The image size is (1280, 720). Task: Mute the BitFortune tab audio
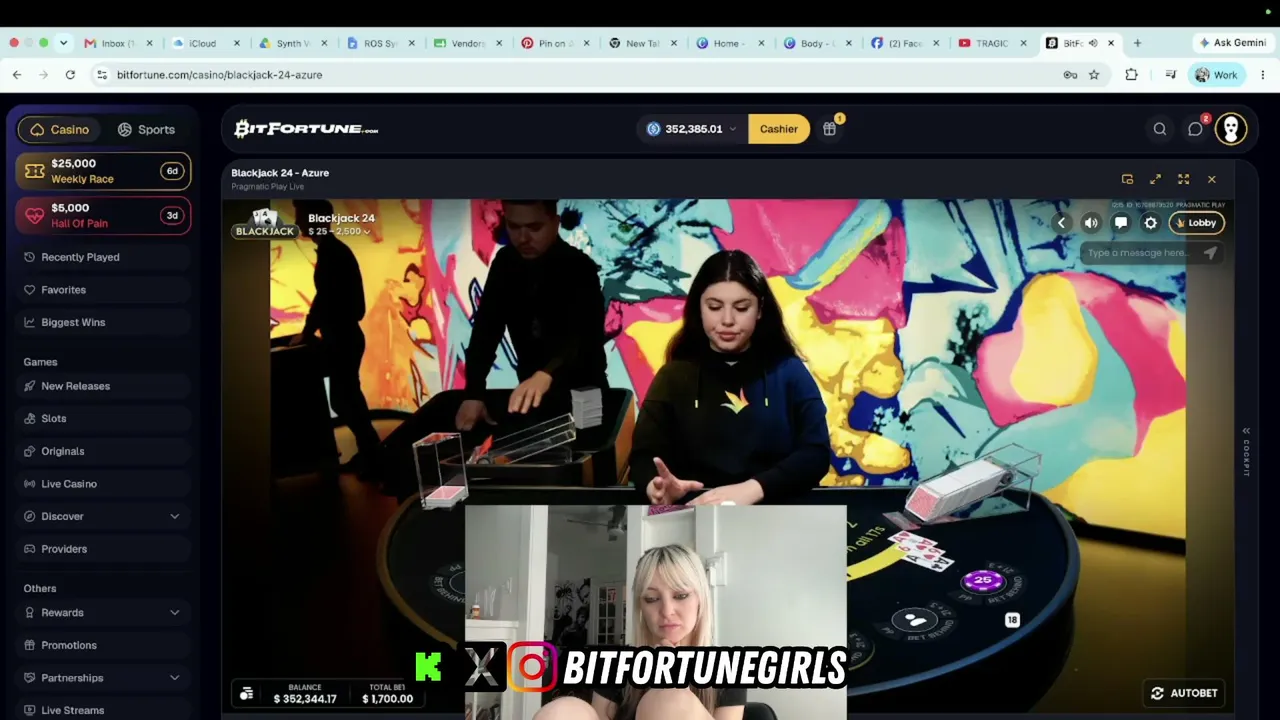click(1093, 43)
